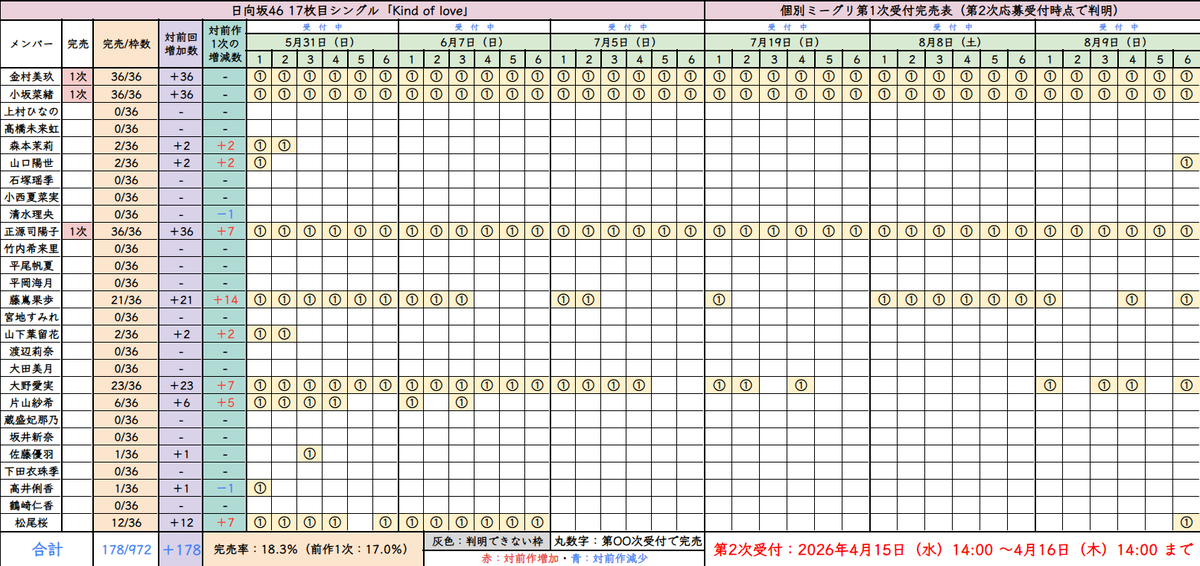Select the 竹内希来里 name cell
The image size is (1200, 566).
click(x=31, y=247)
